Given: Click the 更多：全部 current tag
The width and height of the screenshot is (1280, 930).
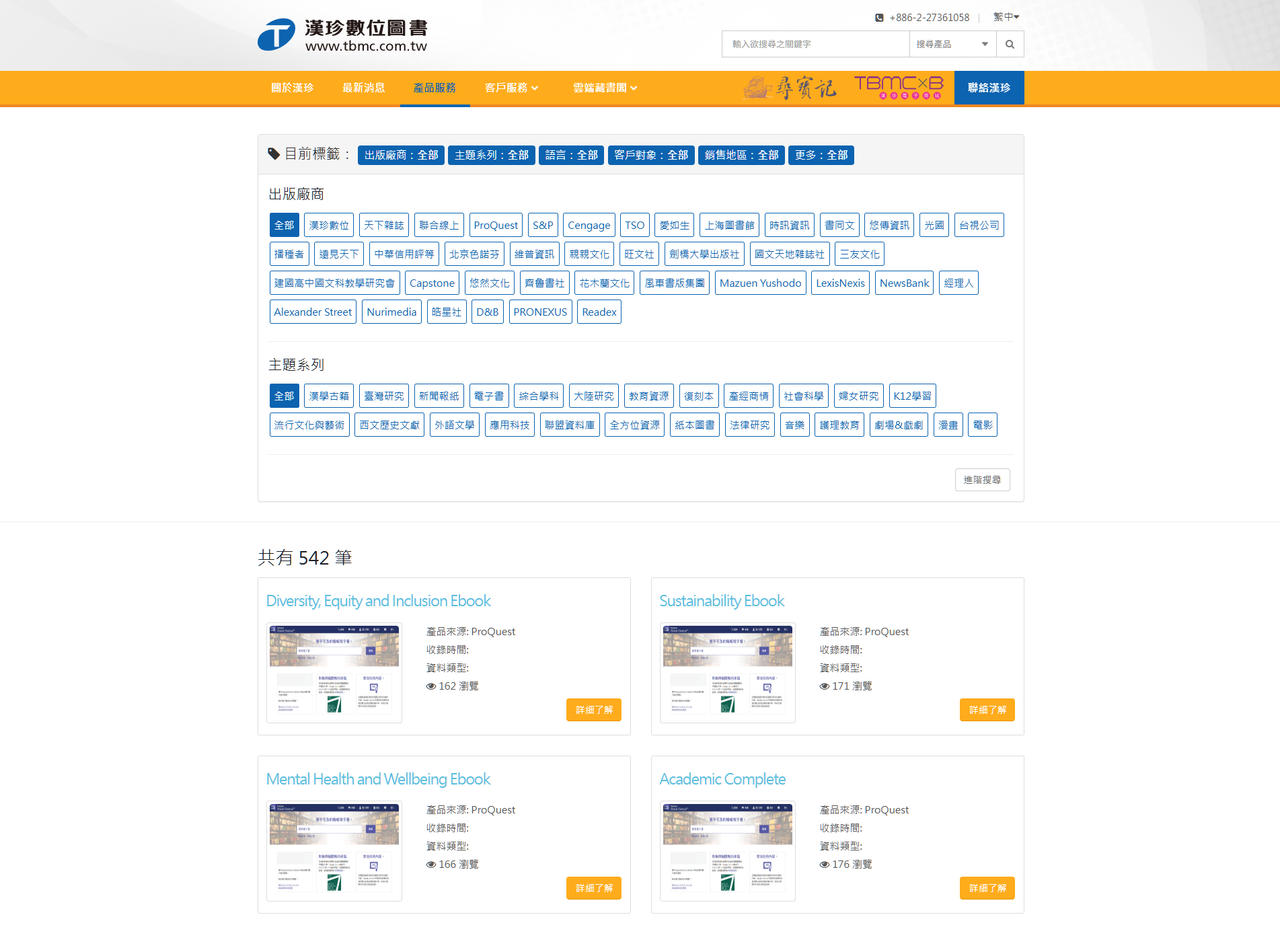Looking at the screenshot, I should pos(821,155).
